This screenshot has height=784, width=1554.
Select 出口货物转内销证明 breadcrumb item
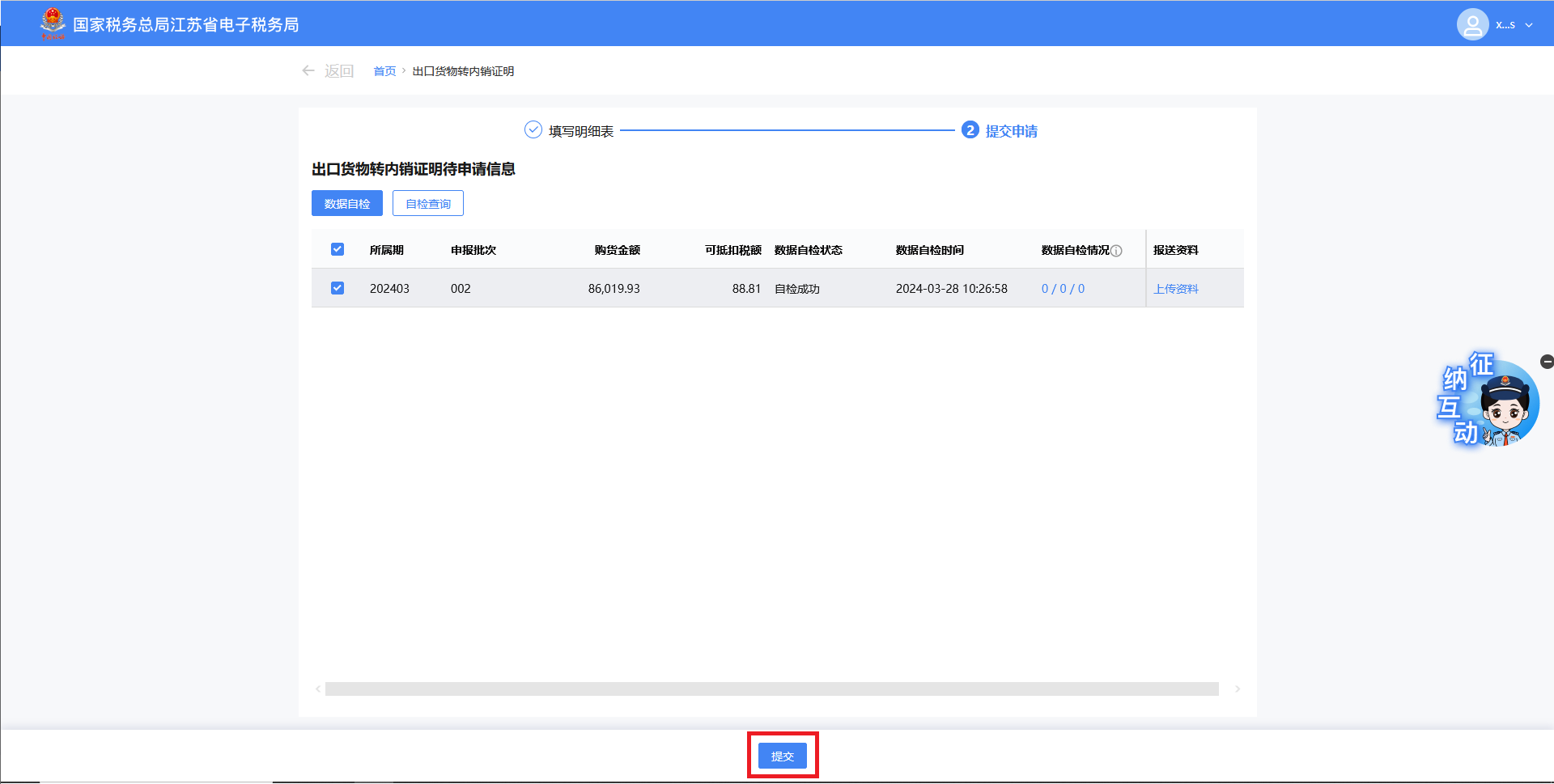(463, 71)
